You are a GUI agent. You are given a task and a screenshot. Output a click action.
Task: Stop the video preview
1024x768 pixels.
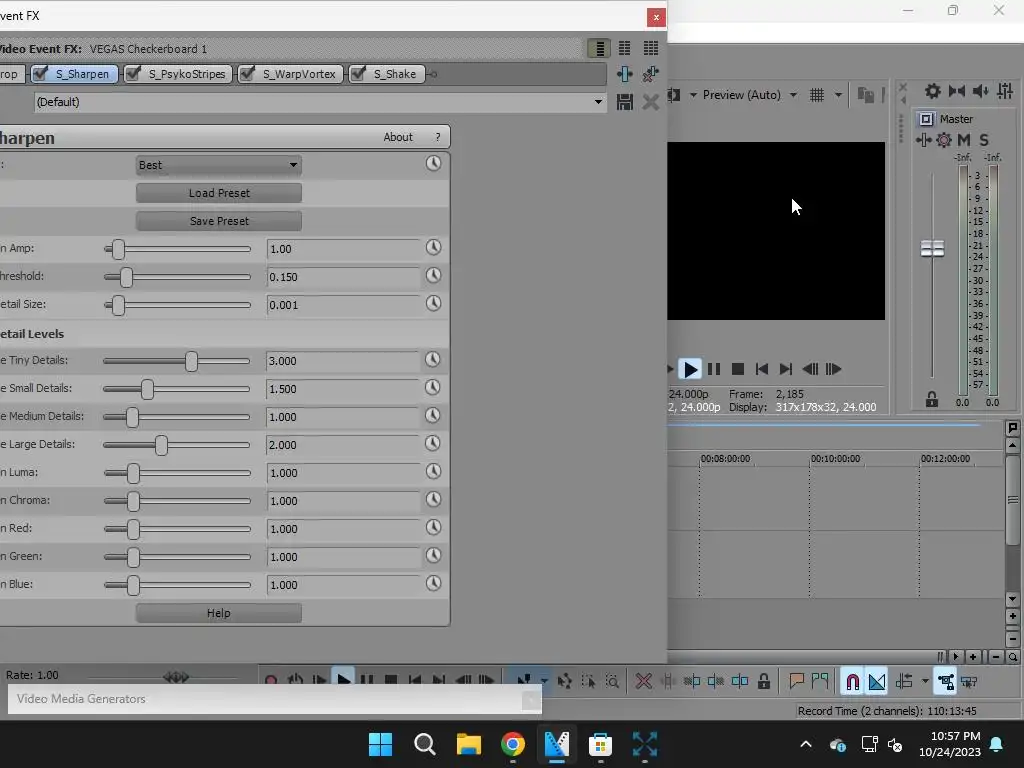[x=738, y=370]
